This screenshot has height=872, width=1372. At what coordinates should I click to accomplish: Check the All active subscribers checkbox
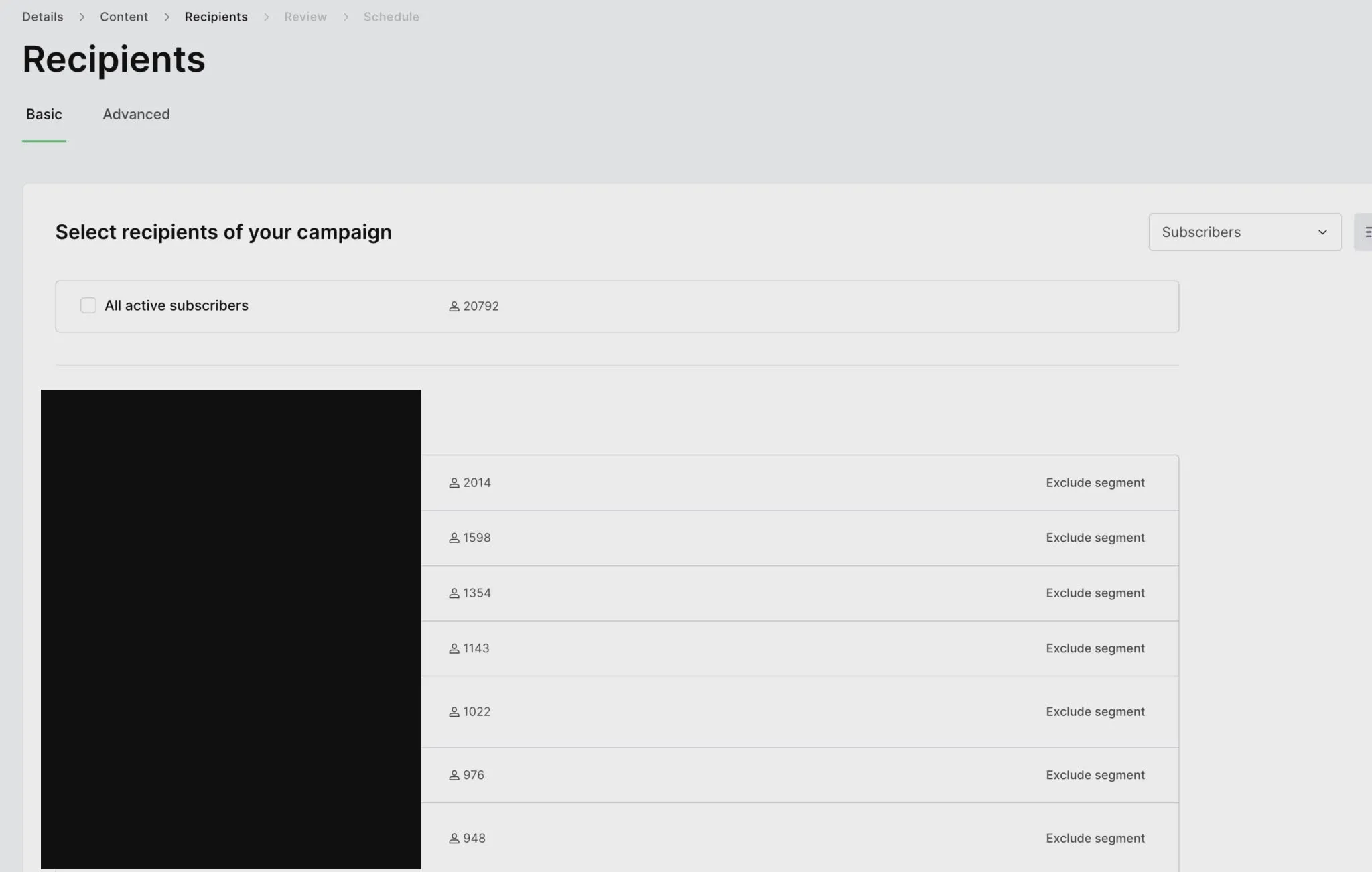[x=88, y=305]
